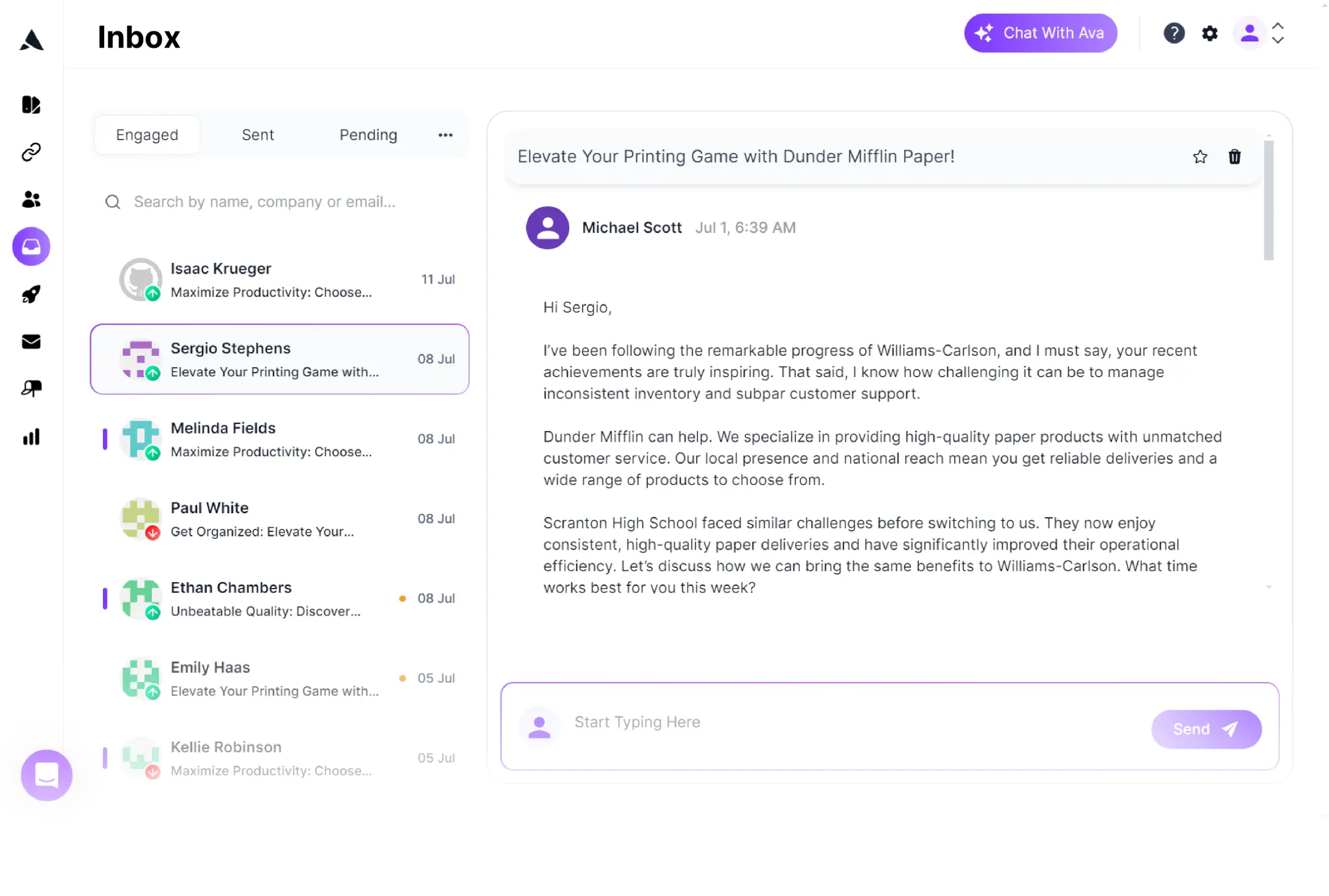Click the 11 Jul date label
Viewport: 1329px width, 896px height.
click(x=438, y=279)
